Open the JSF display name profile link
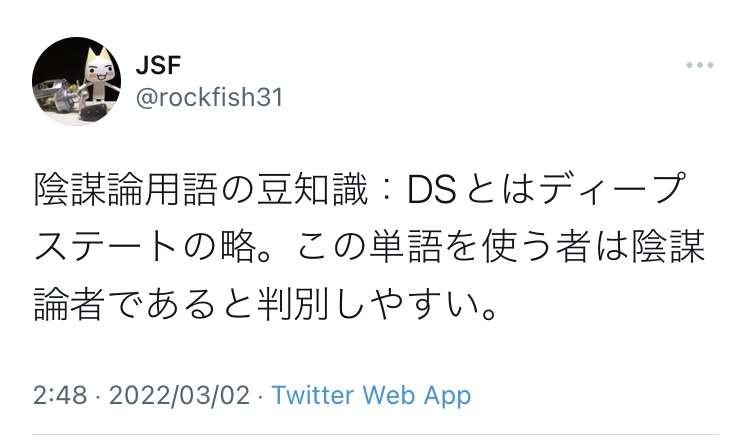750x440 pixels. click(x=158, y=66)
